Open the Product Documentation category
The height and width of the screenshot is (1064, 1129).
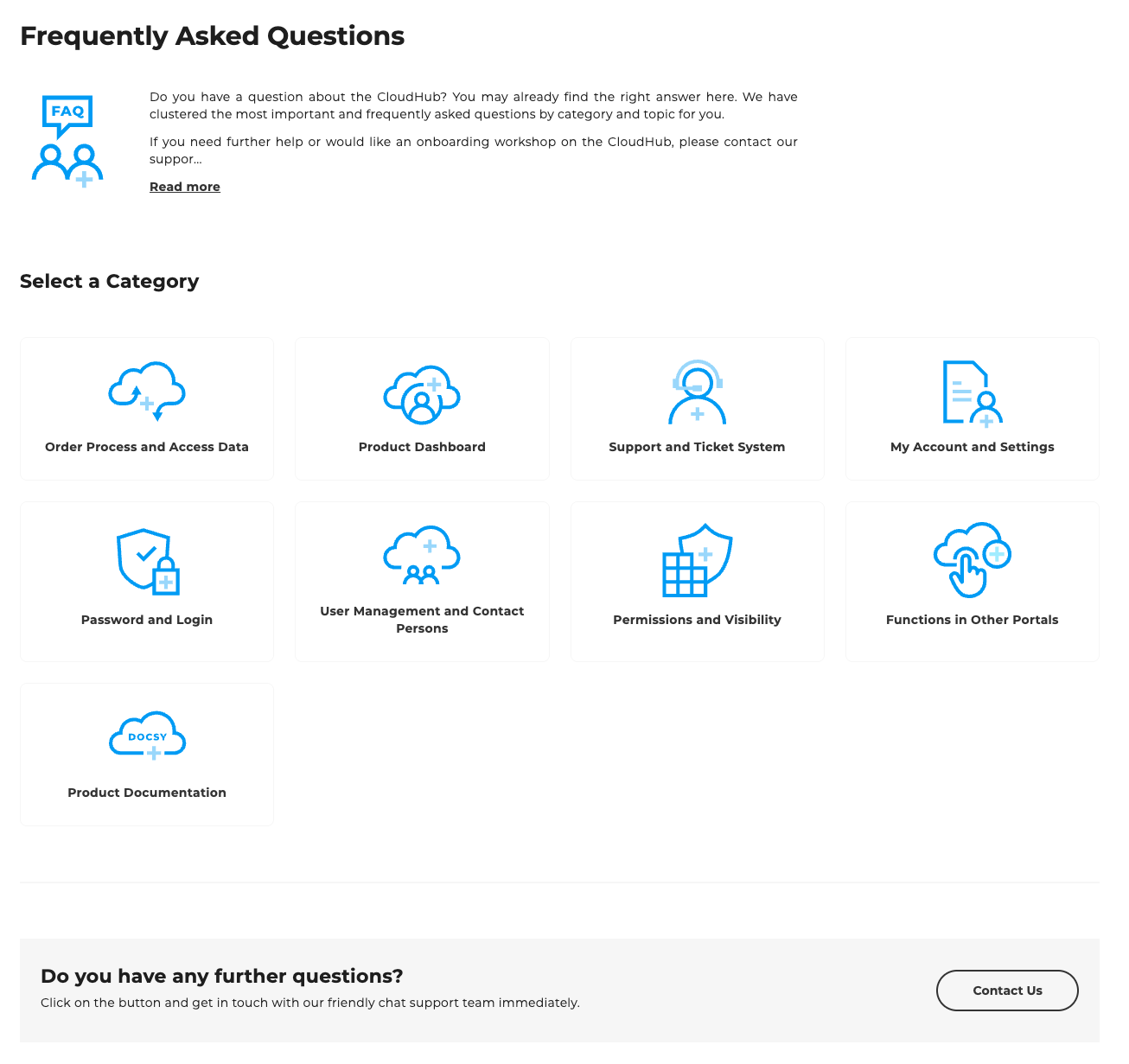pos(146,754)
